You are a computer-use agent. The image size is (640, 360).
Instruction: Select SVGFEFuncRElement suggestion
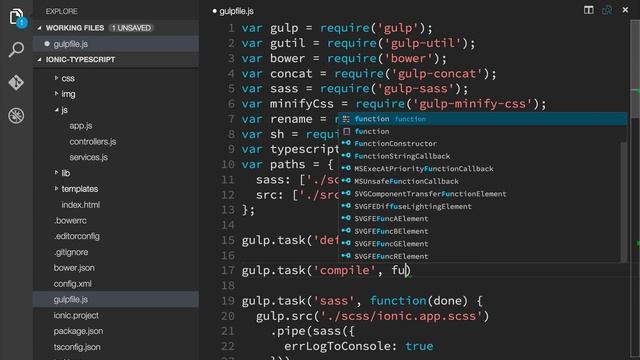tap(480, 256)
